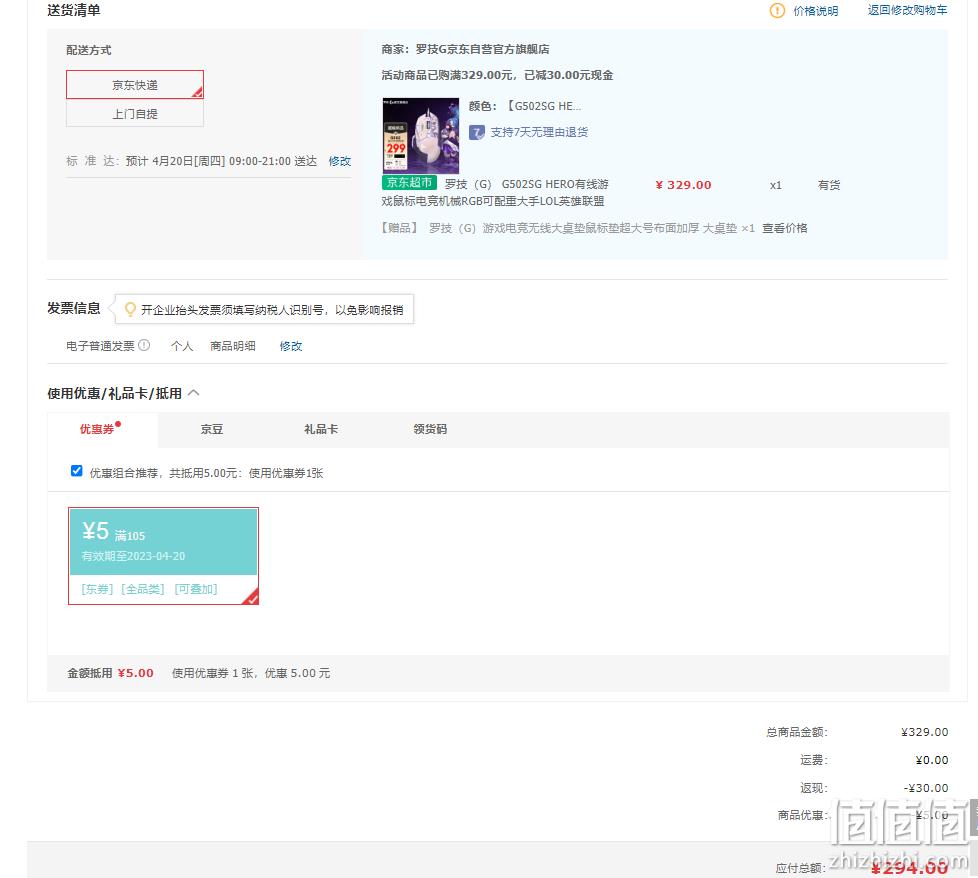Switch to 领货码 tab

[430, 430]
